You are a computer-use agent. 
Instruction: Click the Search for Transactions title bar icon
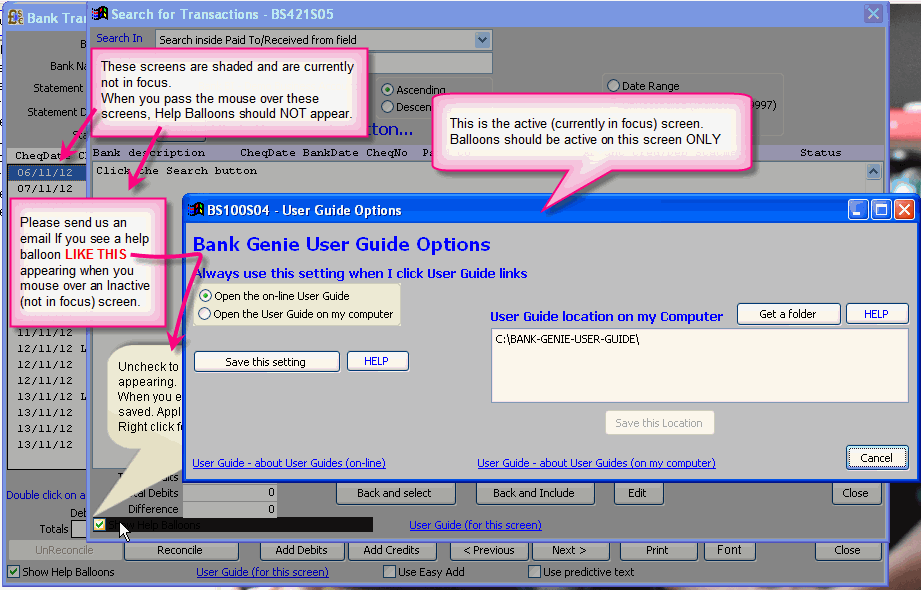pyautogui.click(x=100, y=14)
